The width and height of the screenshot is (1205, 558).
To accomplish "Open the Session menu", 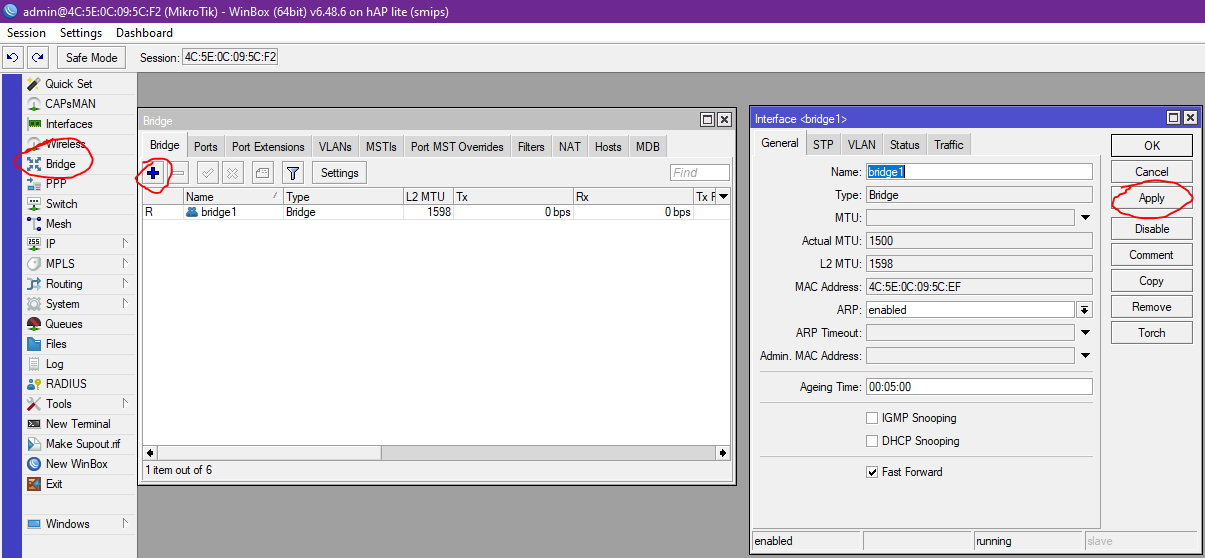I will 26,33.
